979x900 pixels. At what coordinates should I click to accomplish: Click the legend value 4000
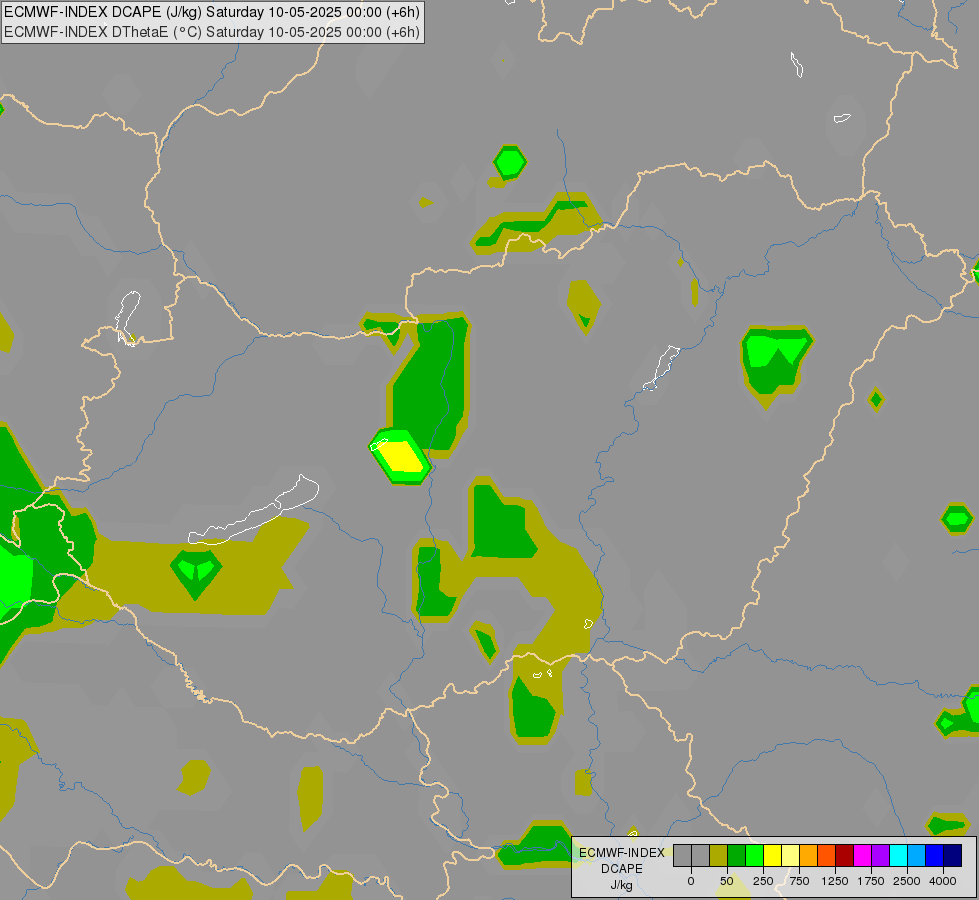(x=943, y=881)
